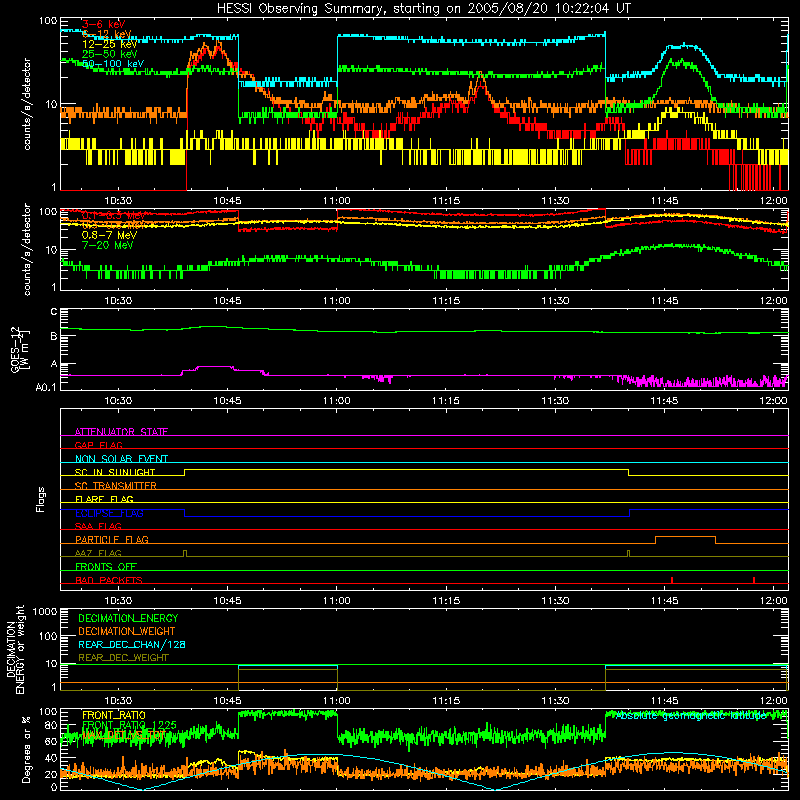Click the REAR_DEC_WEIGHT legend entry
The image size is (800, 800).
coord(123,658)
